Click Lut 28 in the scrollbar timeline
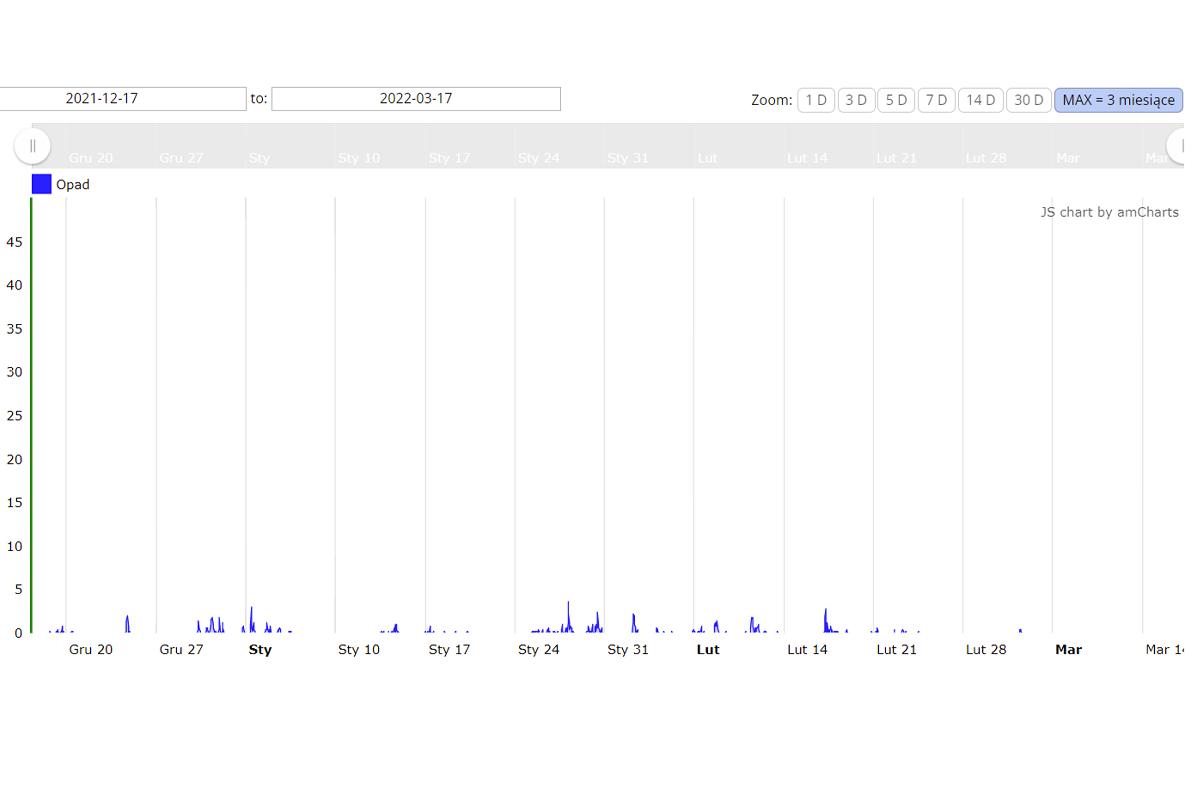The image size is (1200, 800). 986,158
